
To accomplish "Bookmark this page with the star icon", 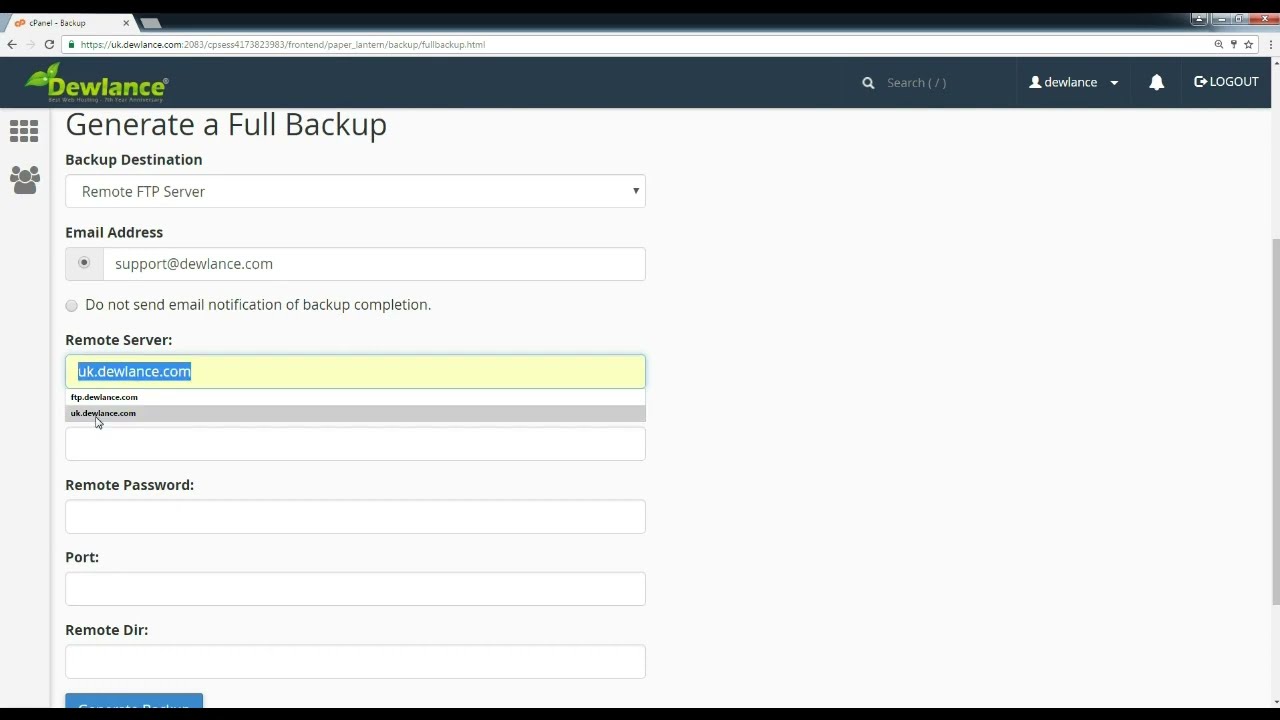I will click(1248, 44).
